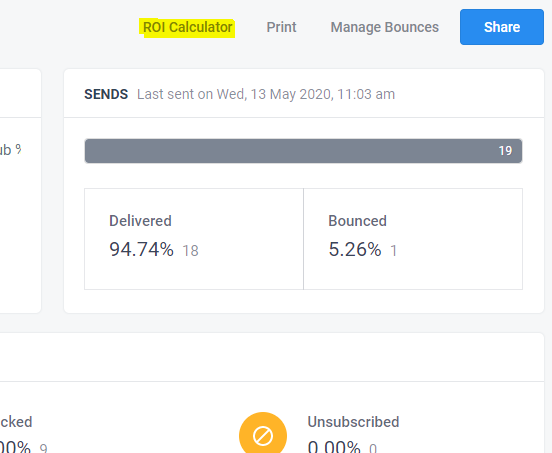Click the orange Unsubscribed icon
The height and width of the screenshot is (453, 552).
coord(263,434)
